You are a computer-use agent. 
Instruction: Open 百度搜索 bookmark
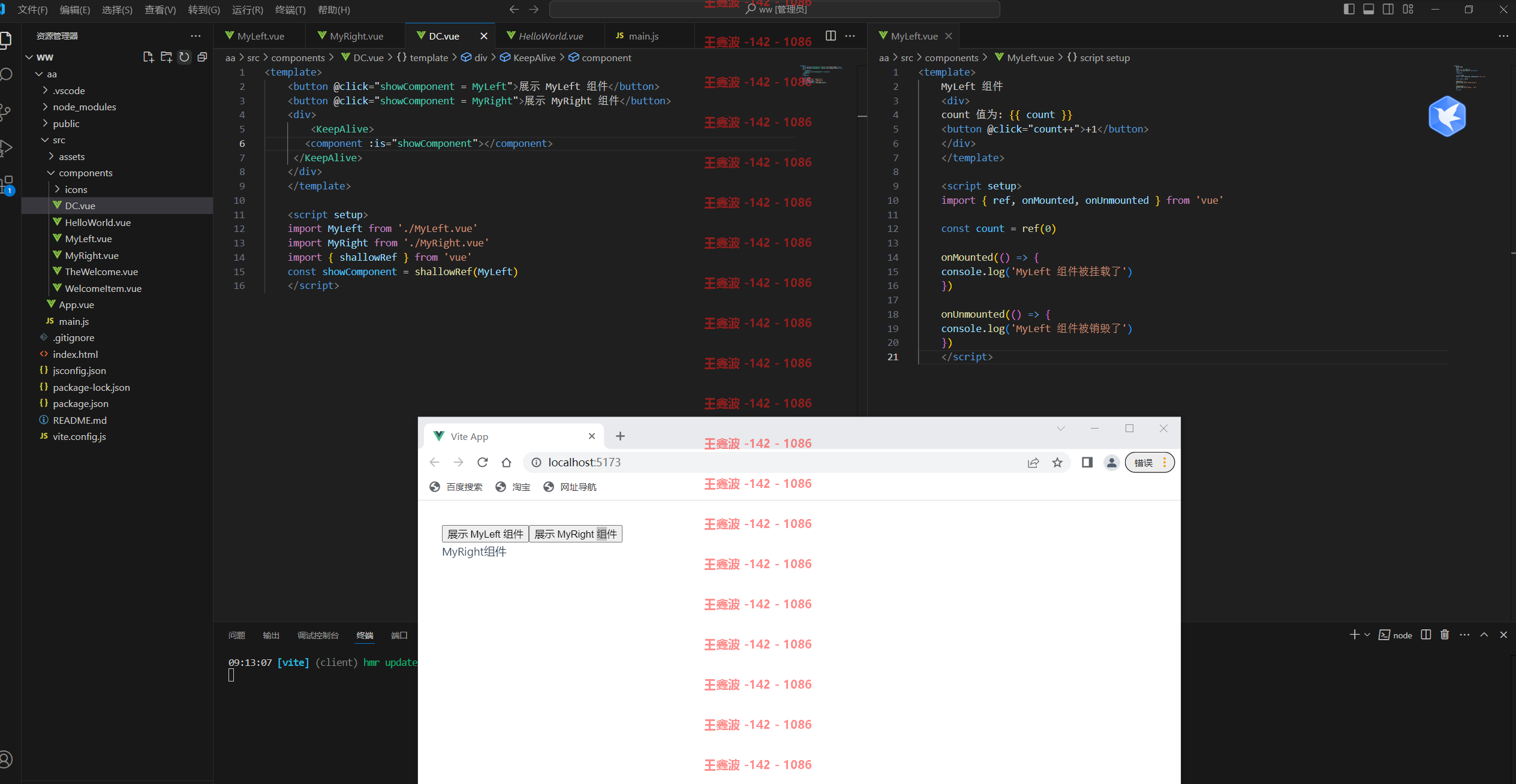click(x=456, y=487)
